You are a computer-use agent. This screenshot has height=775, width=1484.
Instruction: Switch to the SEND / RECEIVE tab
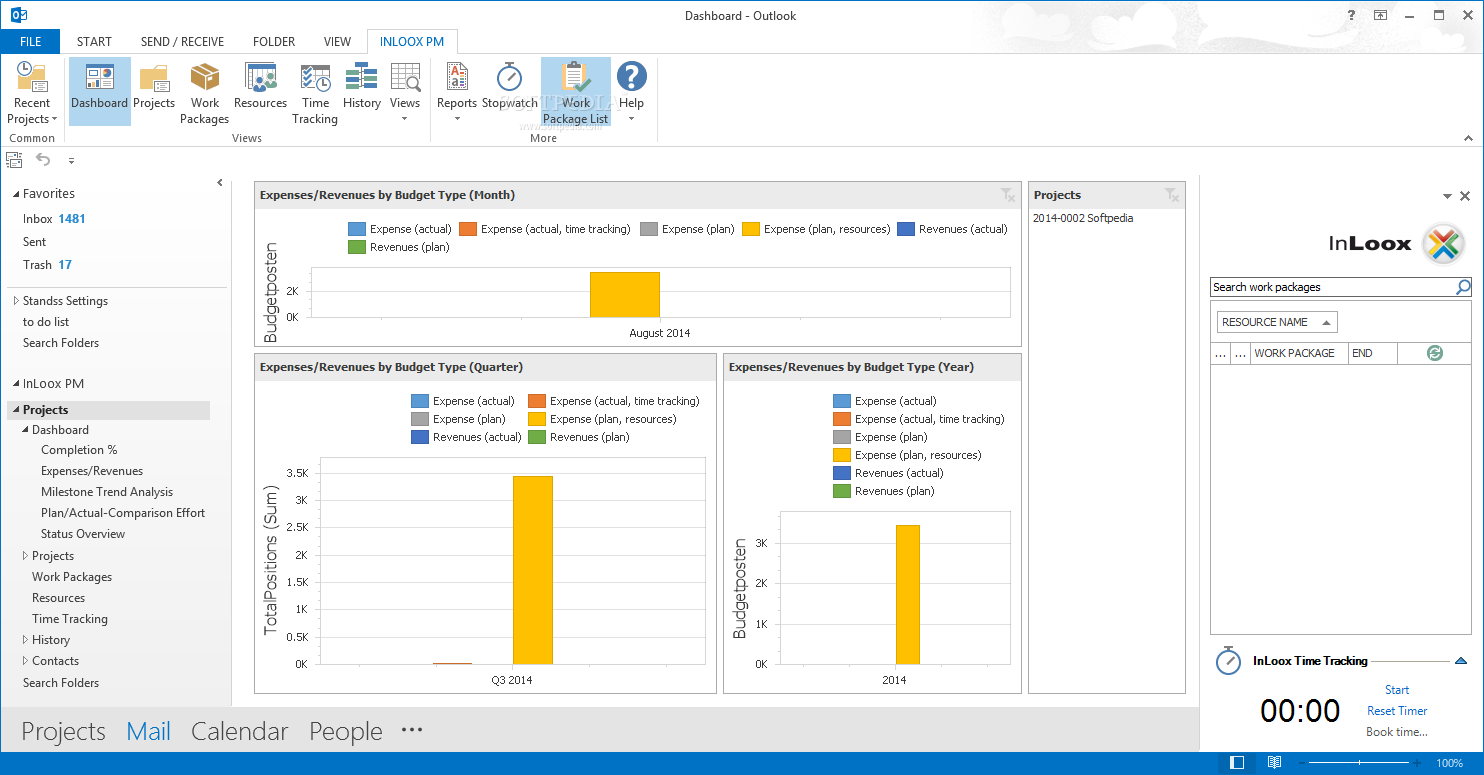[x=182, y=41]
